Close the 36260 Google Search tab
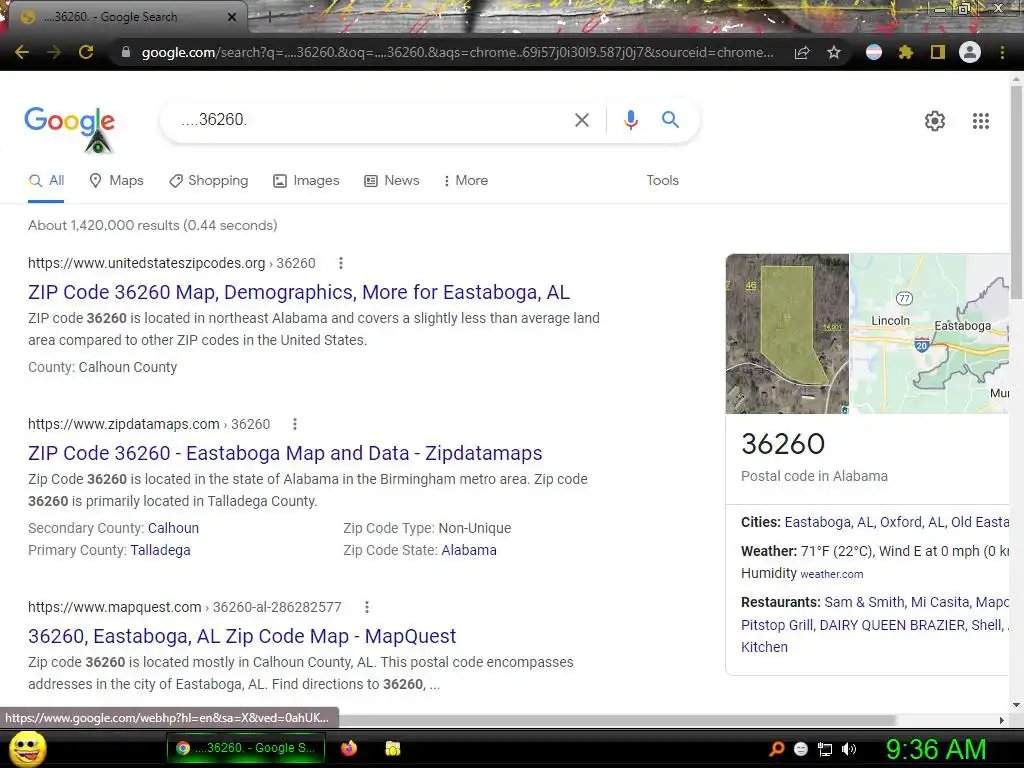 point(232,17)
